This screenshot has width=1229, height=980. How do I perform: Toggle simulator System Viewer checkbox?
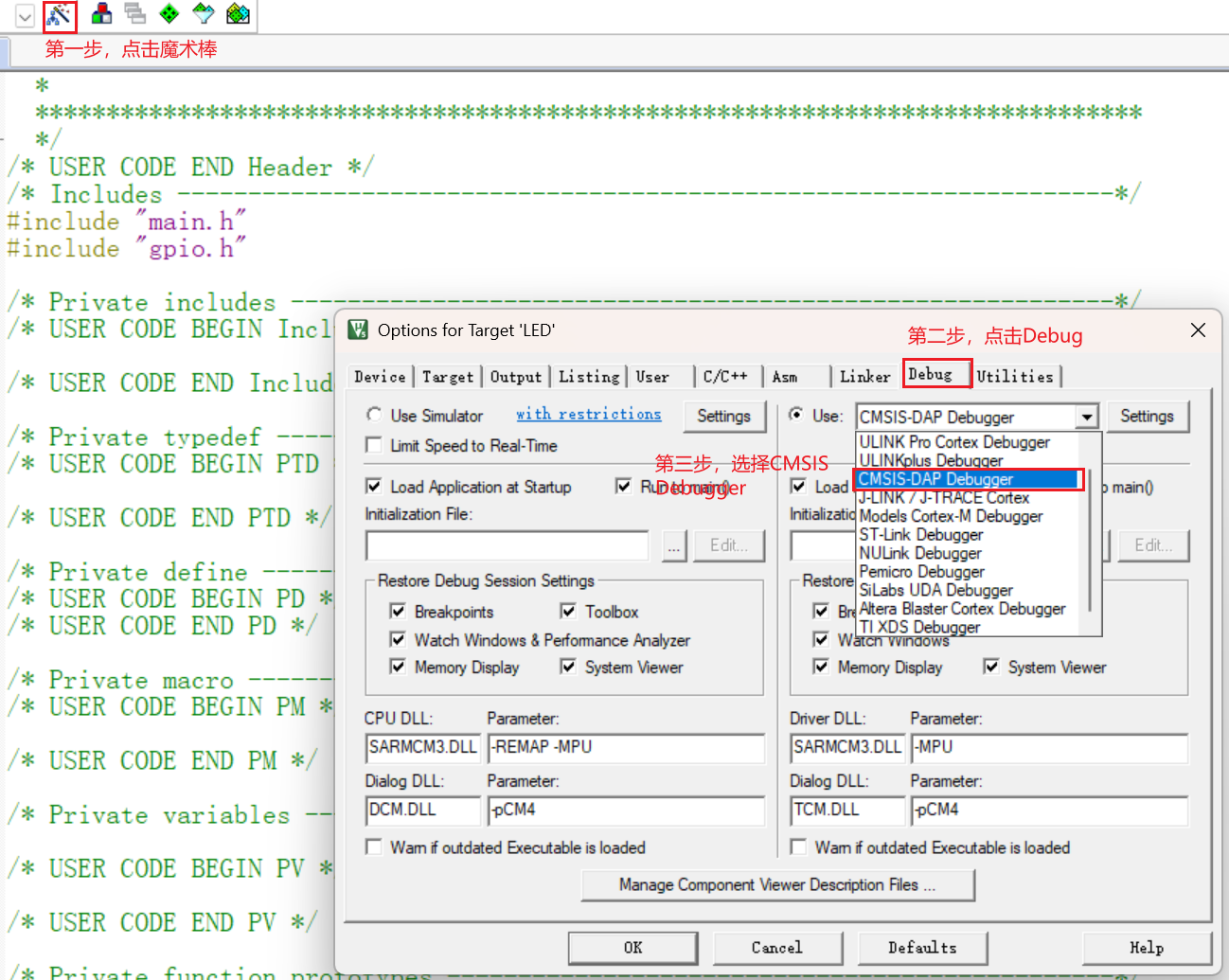pos(568,667)
